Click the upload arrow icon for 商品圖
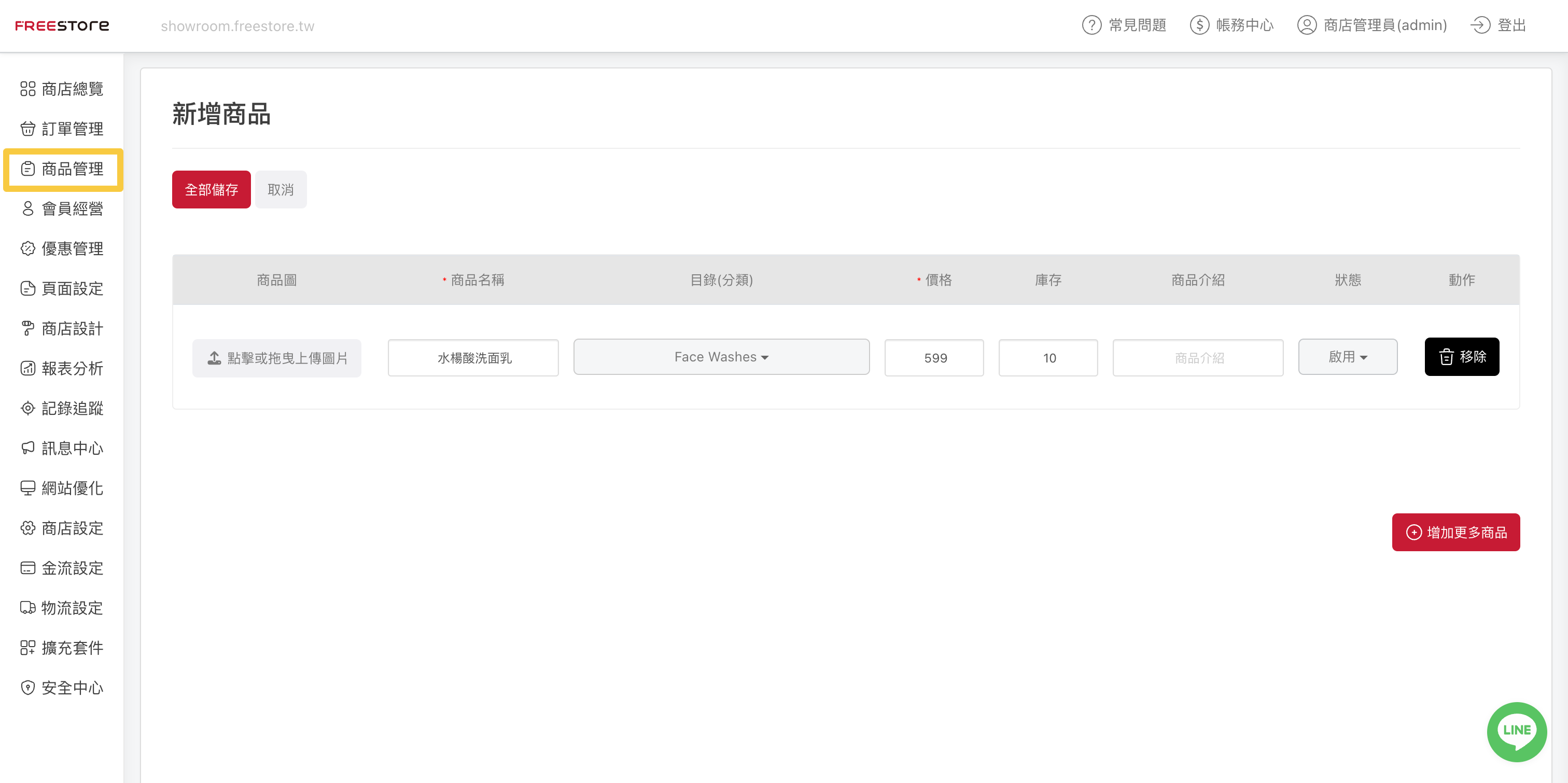This screenshot has width=1568, height=783. coord(214,358)
